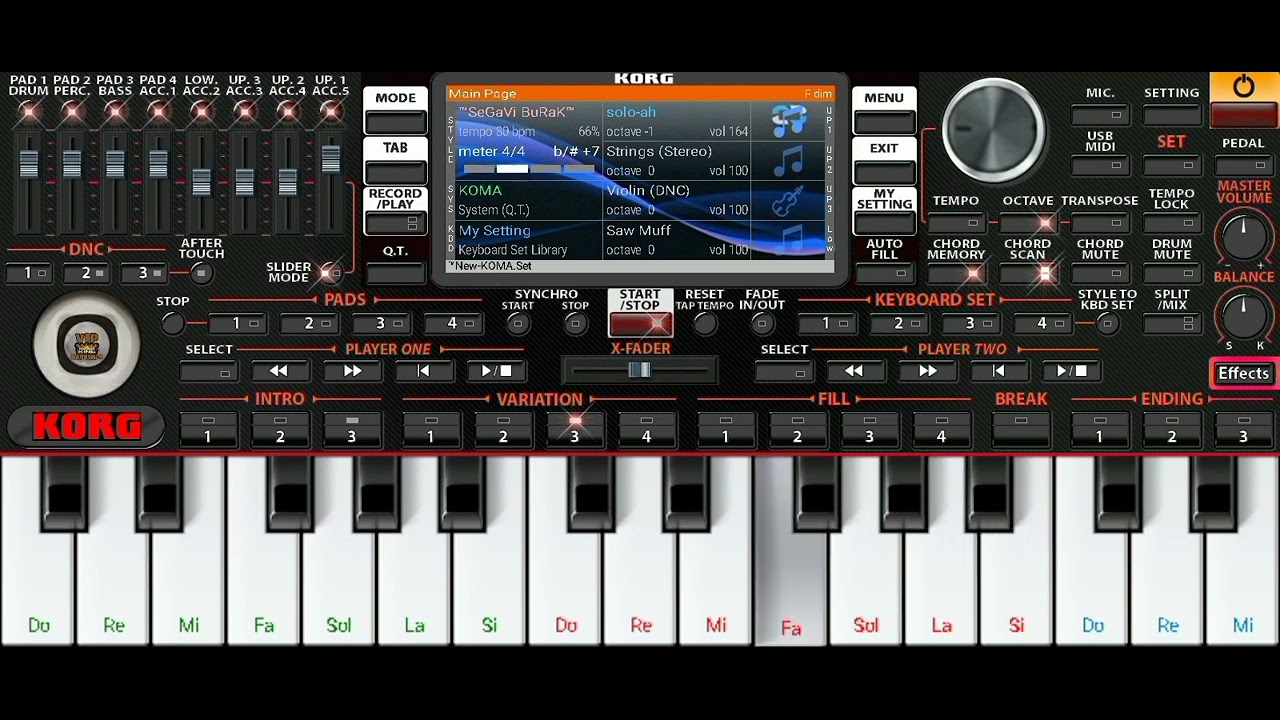Screen dimensions: 1280x720
Task: Toggle Chord Scan
Action: tap(1028, 273)
